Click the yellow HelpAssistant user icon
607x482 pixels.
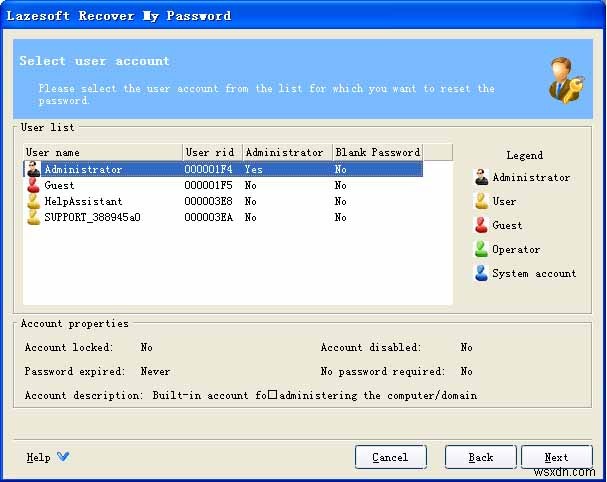[x=34, y=201]
